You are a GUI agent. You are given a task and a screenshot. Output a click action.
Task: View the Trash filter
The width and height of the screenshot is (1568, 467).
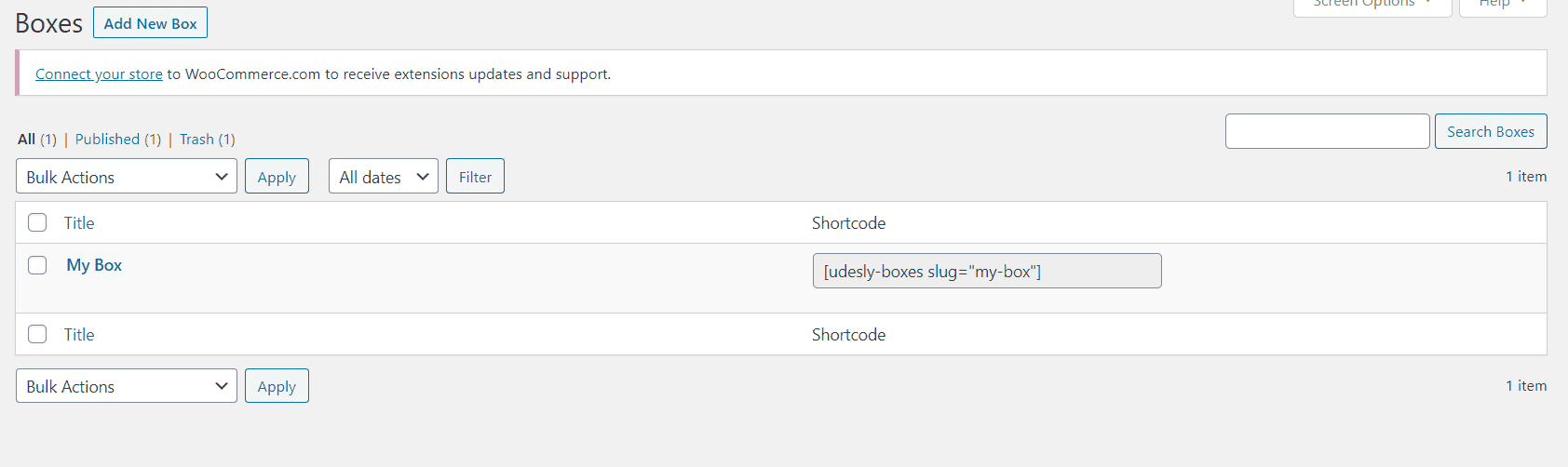(x=196, y=140)
